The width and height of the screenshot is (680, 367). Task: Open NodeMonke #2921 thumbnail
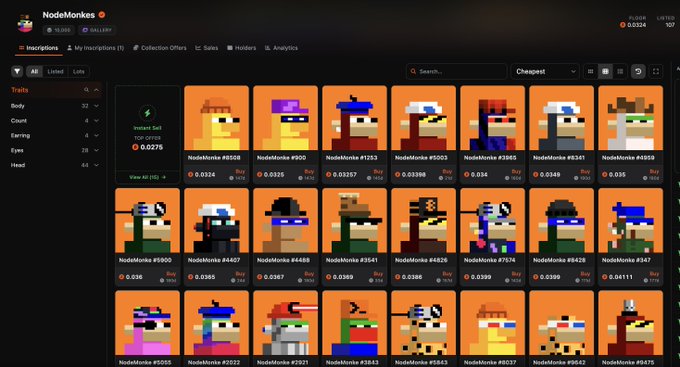pos(285,323)
